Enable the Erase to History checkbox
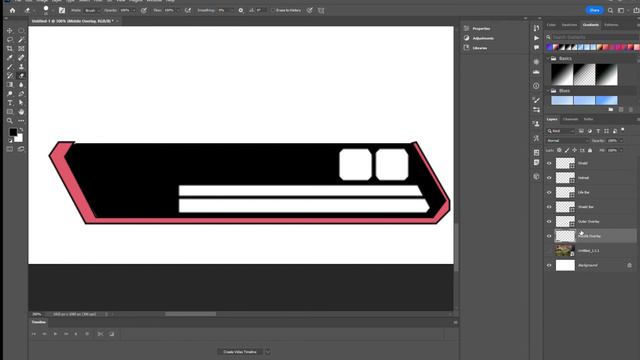 click(273, 10)
